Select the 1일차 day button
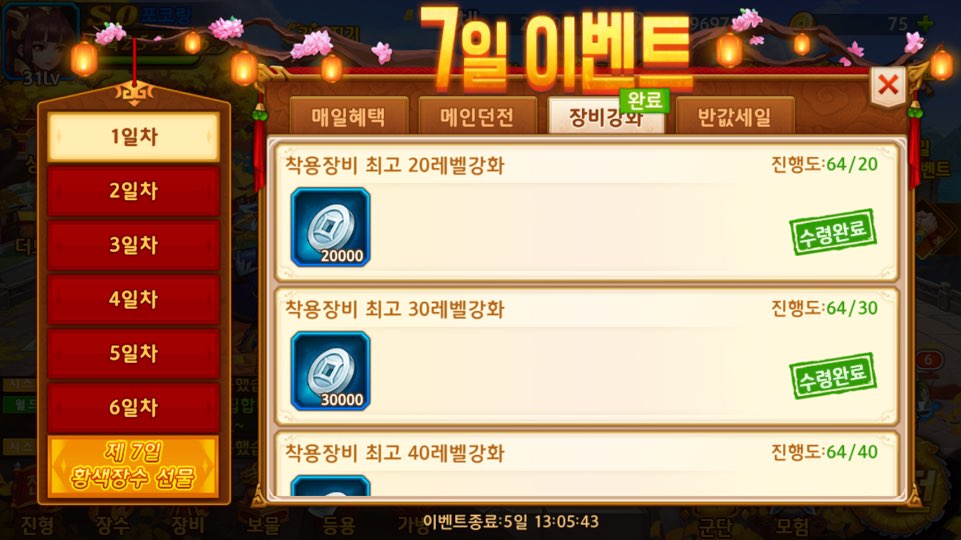 (134, 137)
